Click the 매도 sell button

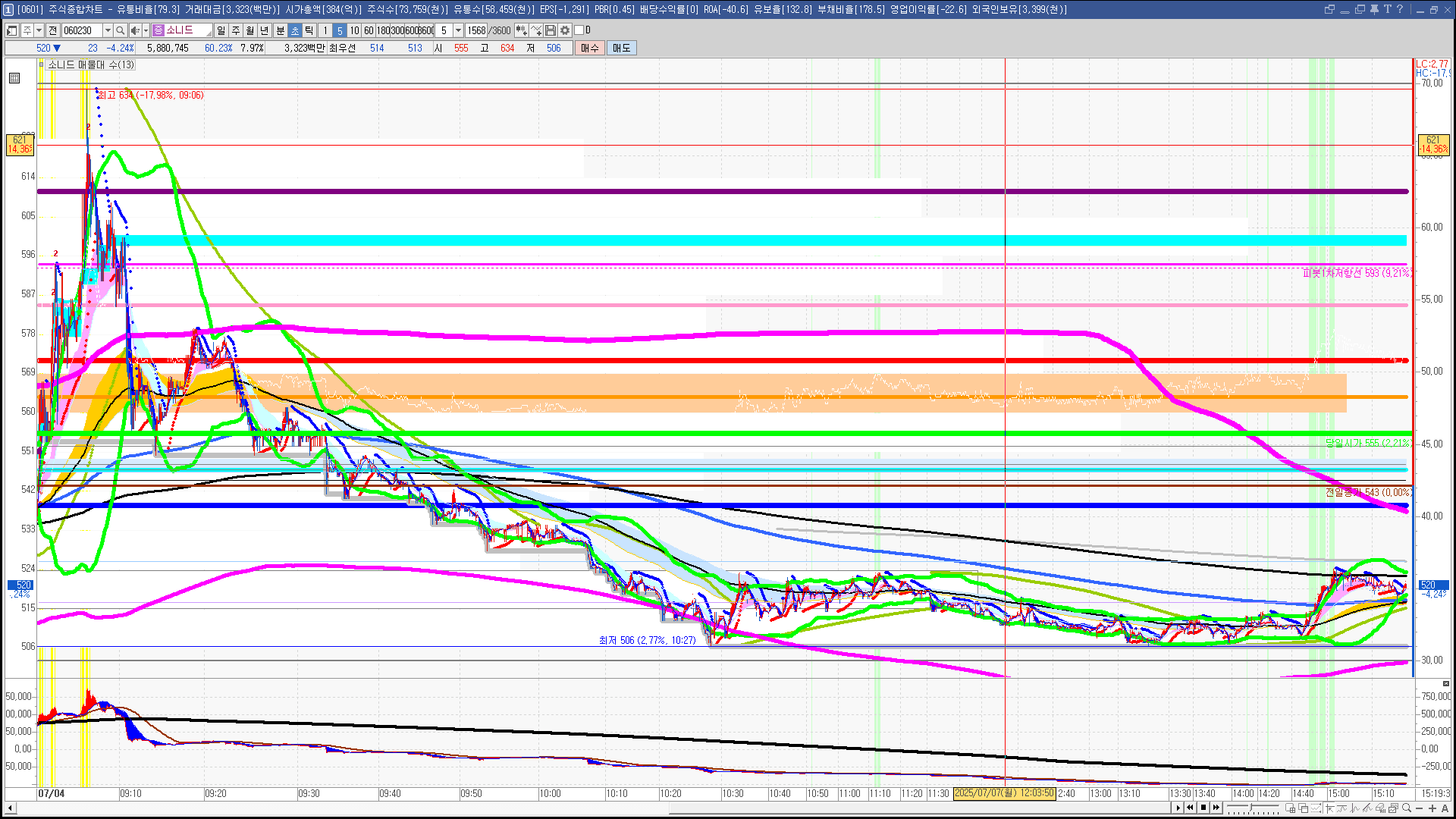(621, 48)
